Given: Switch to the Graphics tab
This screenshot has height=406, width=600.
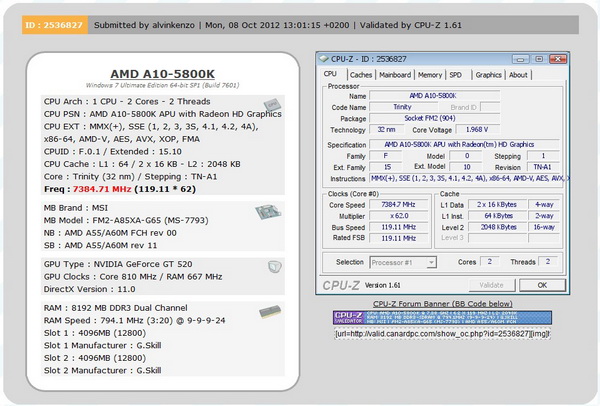Looking at the screenshot, I should [488, 75].
